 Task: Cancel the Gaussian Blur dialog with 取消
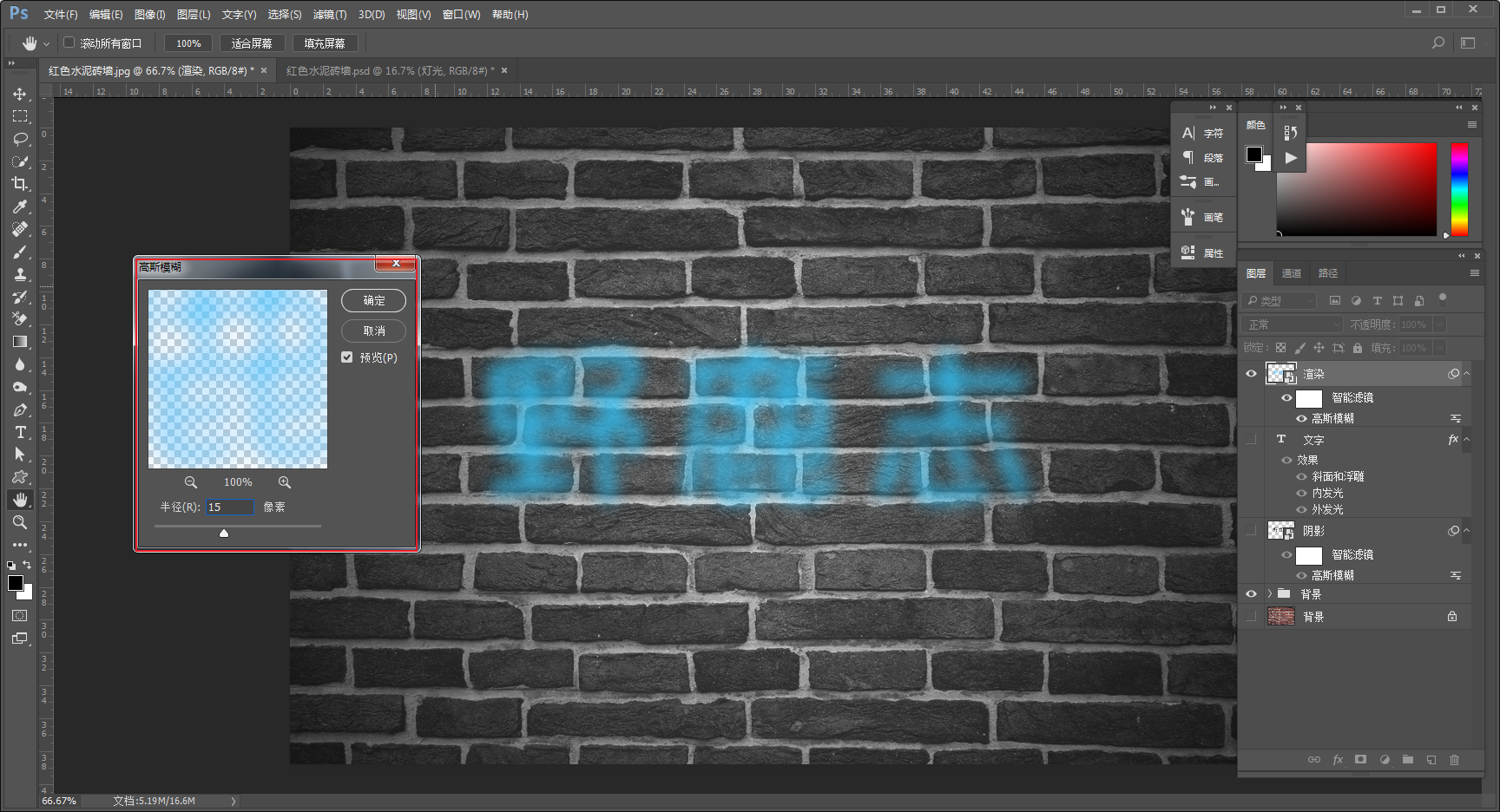pyautogui.click(x=374, y=331)
